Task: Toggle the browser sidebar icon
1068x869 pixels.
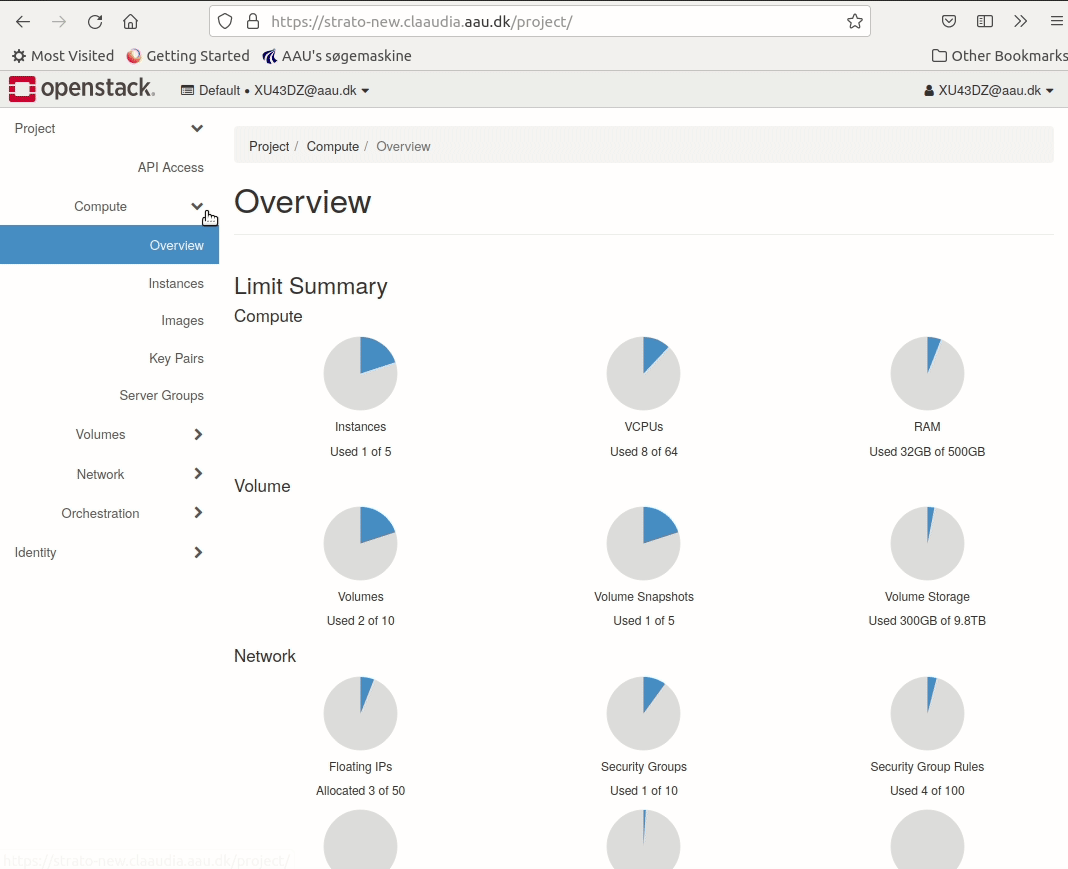Action: click(985, 21)
